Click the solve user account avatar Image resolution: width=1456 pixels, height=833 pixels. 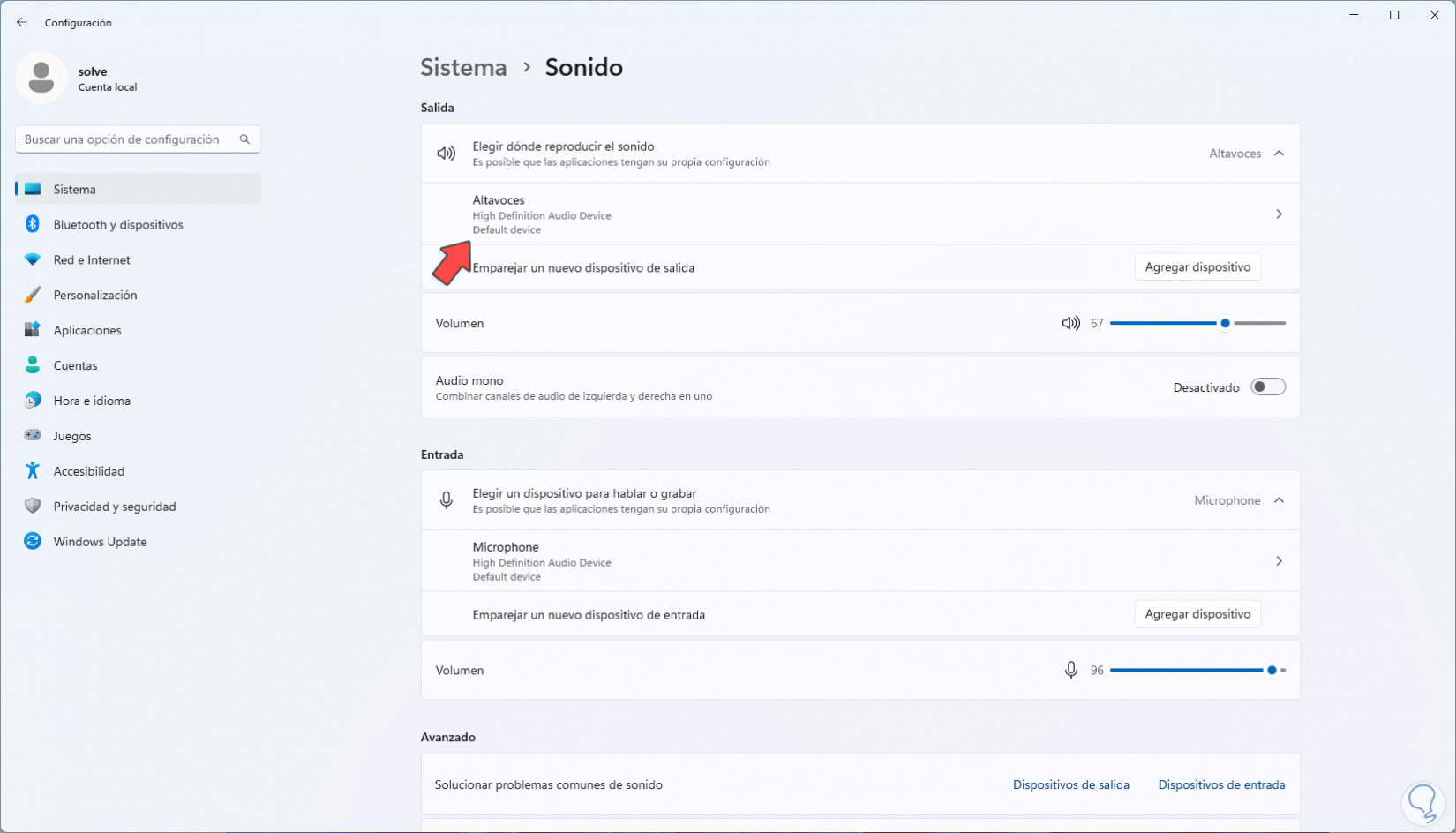click(41, 78)
